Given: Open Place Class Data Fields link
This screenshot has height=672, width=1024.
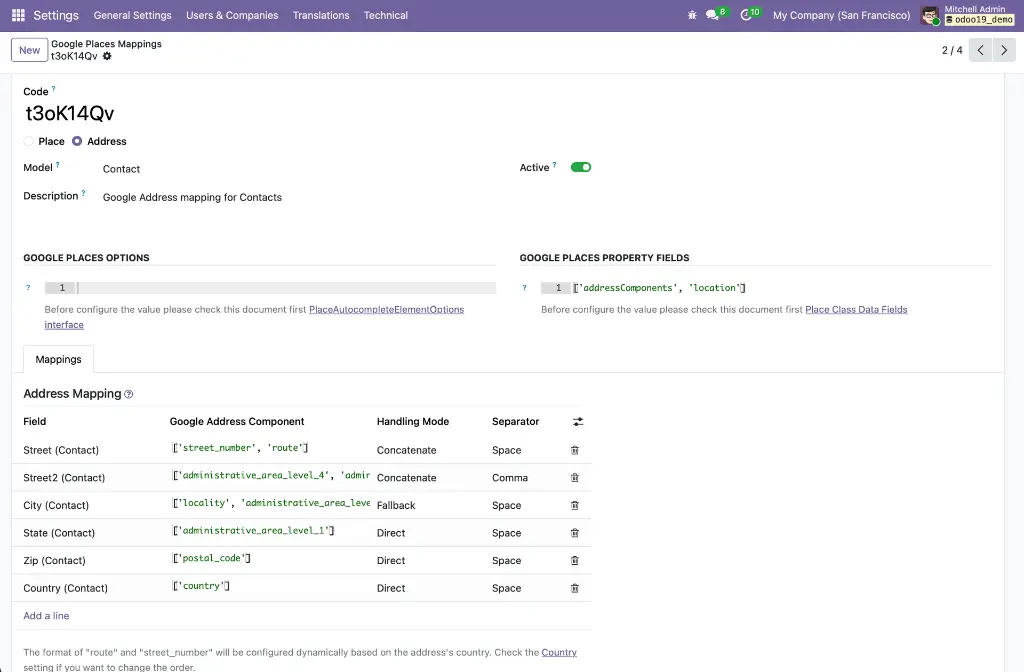Looking at the screenshot, I should 856,310.
